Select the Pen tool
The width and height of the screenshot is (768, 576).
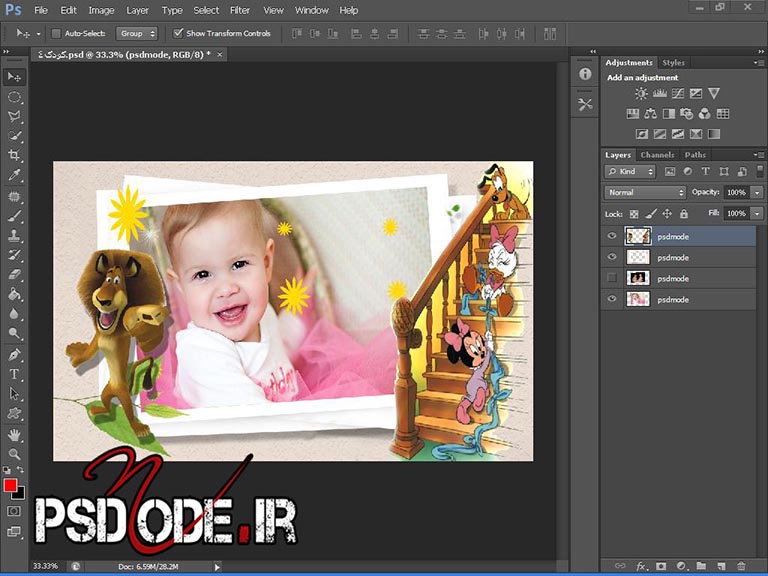coord(14,355)
